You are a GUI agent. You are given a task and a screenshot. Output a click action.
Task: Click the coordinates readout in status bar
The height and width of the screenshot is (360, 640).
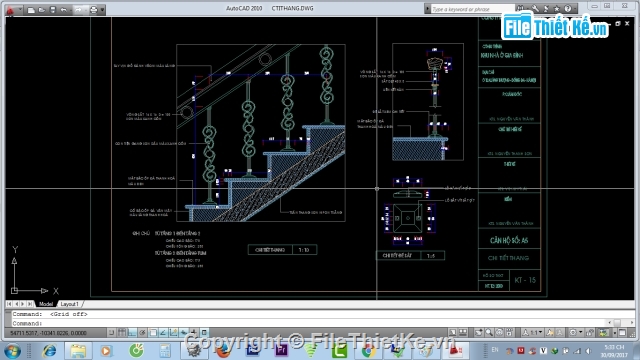pos(48,333)
